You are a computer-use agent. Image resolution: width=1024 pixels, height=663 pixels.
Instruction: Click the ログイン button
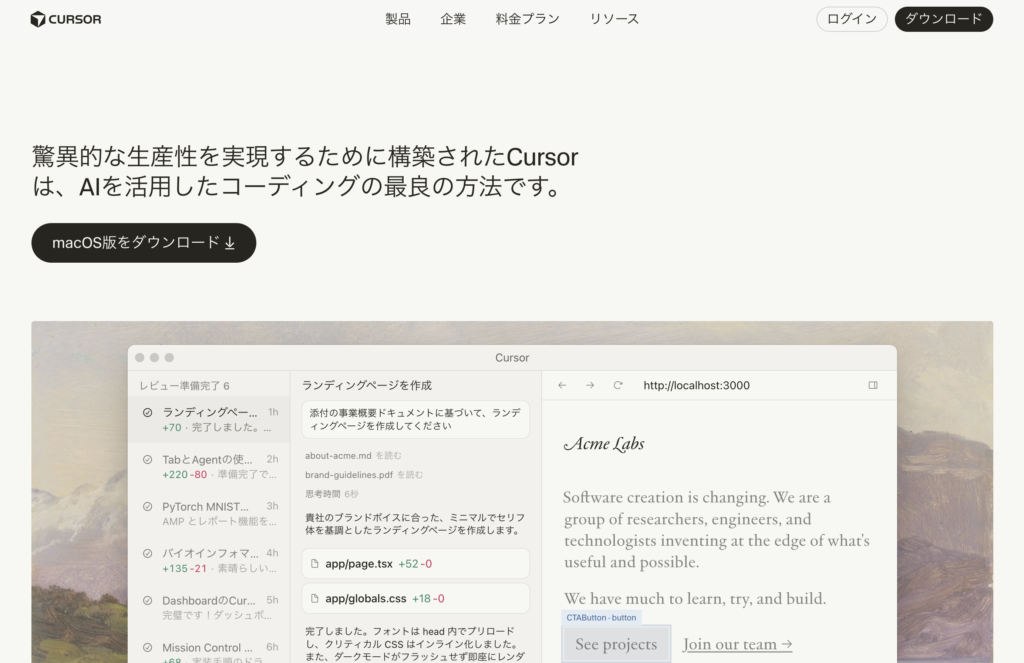851,19
